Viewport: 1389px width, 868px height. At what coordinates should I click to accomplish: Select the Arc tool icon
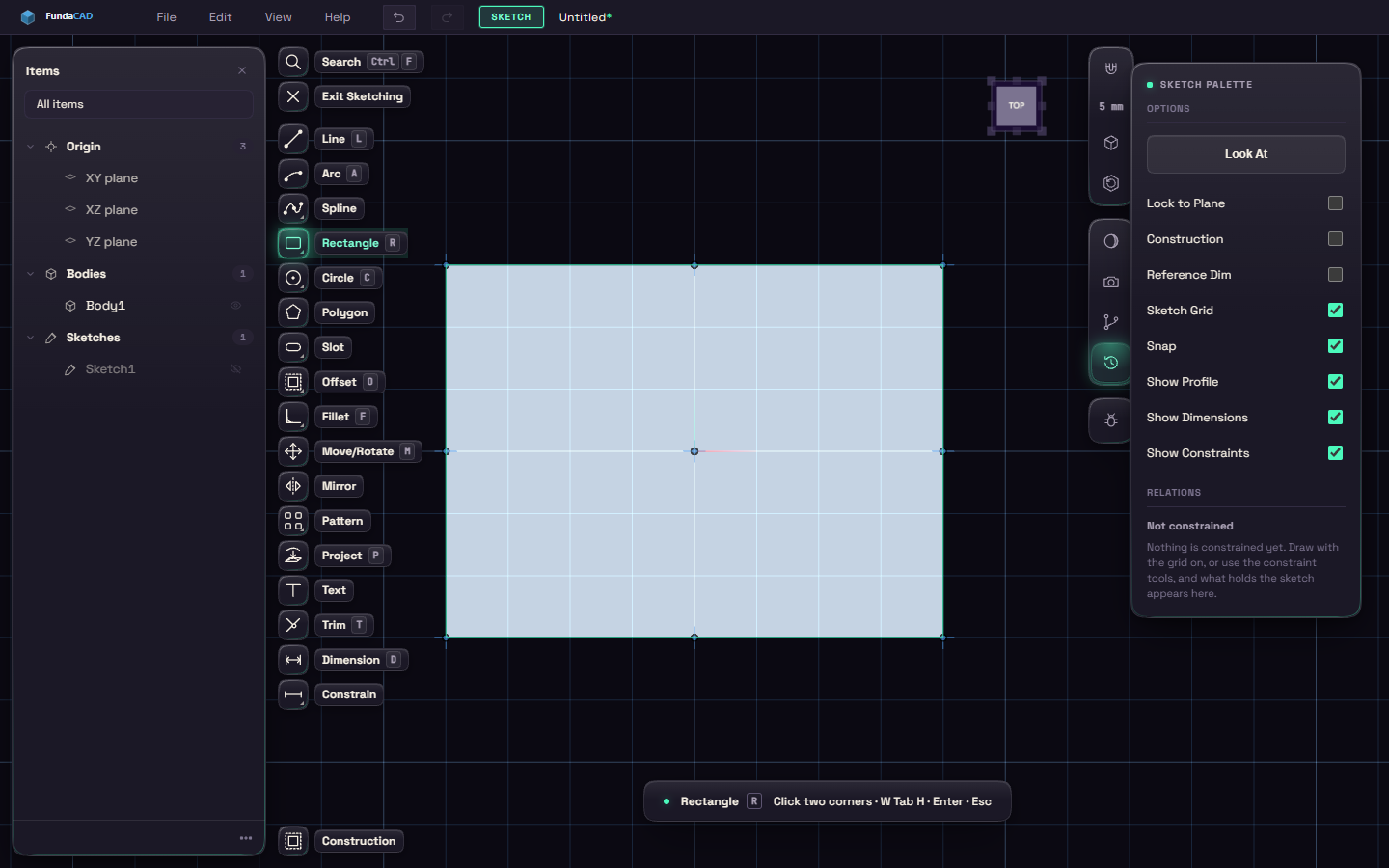293,174
